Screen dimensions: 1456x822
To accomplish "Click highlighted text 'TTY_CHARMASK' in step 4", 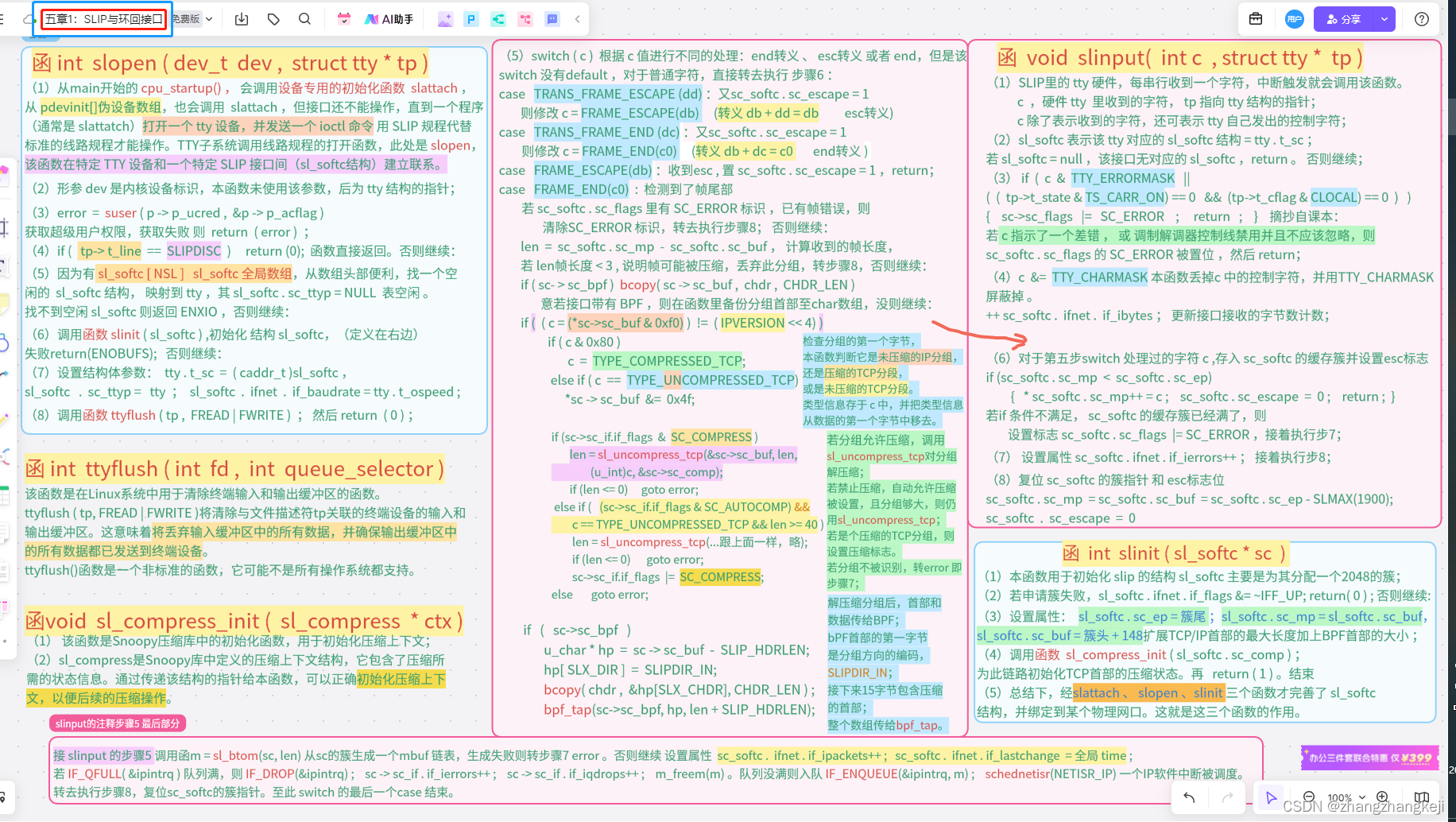I will point(1100,277).
